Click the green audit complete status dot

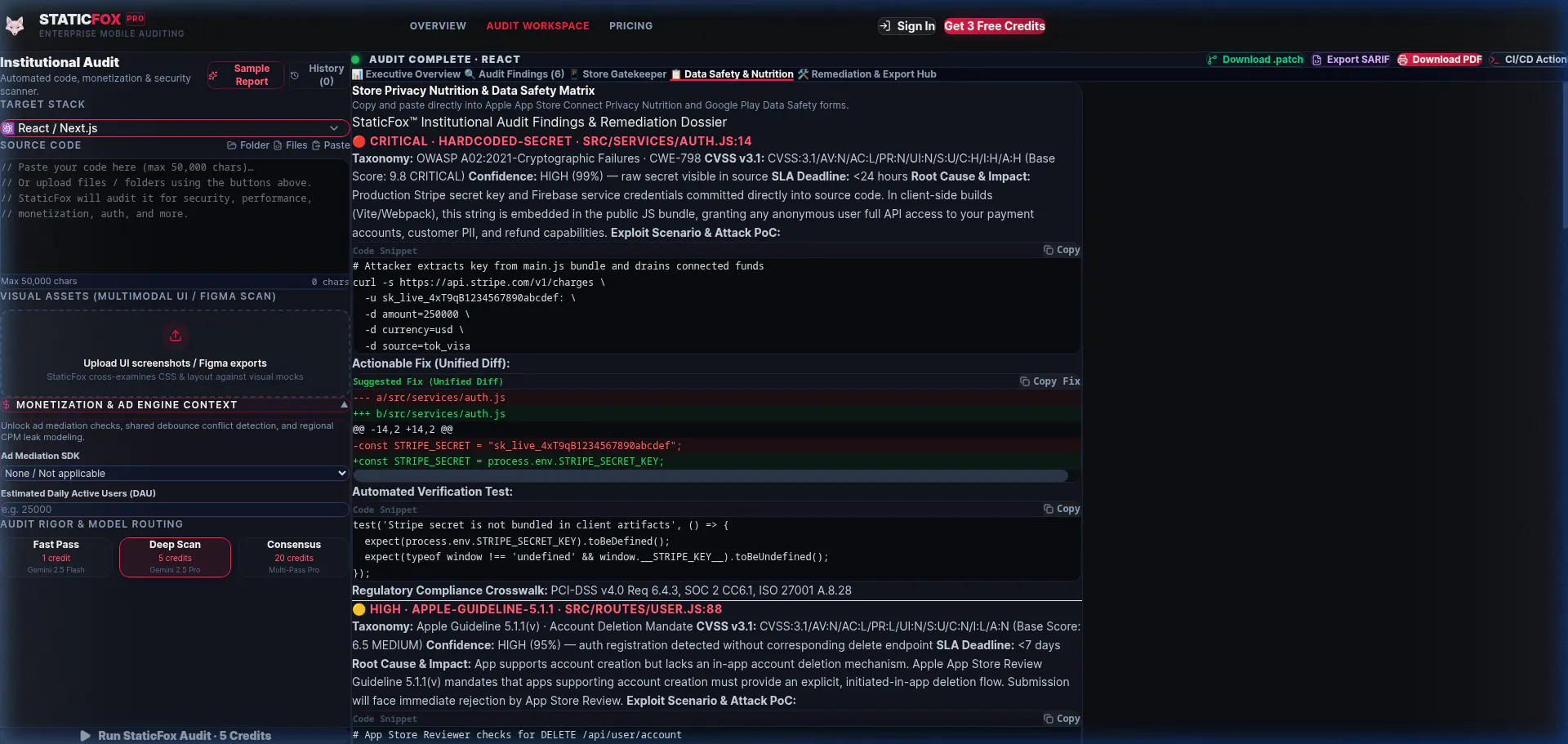click(x=356, y=60)
